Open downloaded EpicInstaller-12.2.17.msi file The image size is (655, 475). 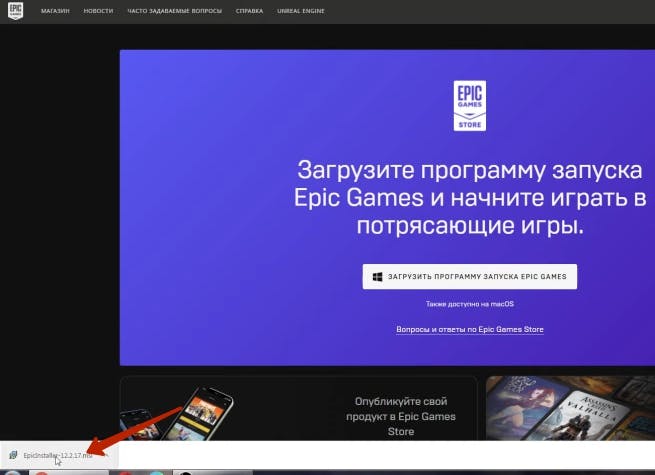click(57, 455)
